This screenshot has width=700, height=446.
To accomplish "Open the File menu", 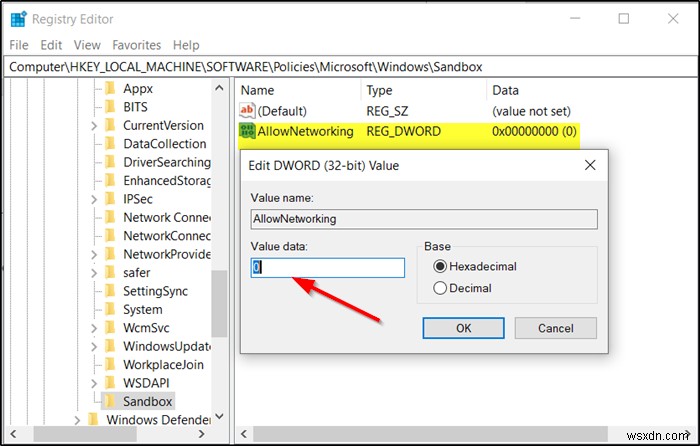I will (x=19, y=45).
